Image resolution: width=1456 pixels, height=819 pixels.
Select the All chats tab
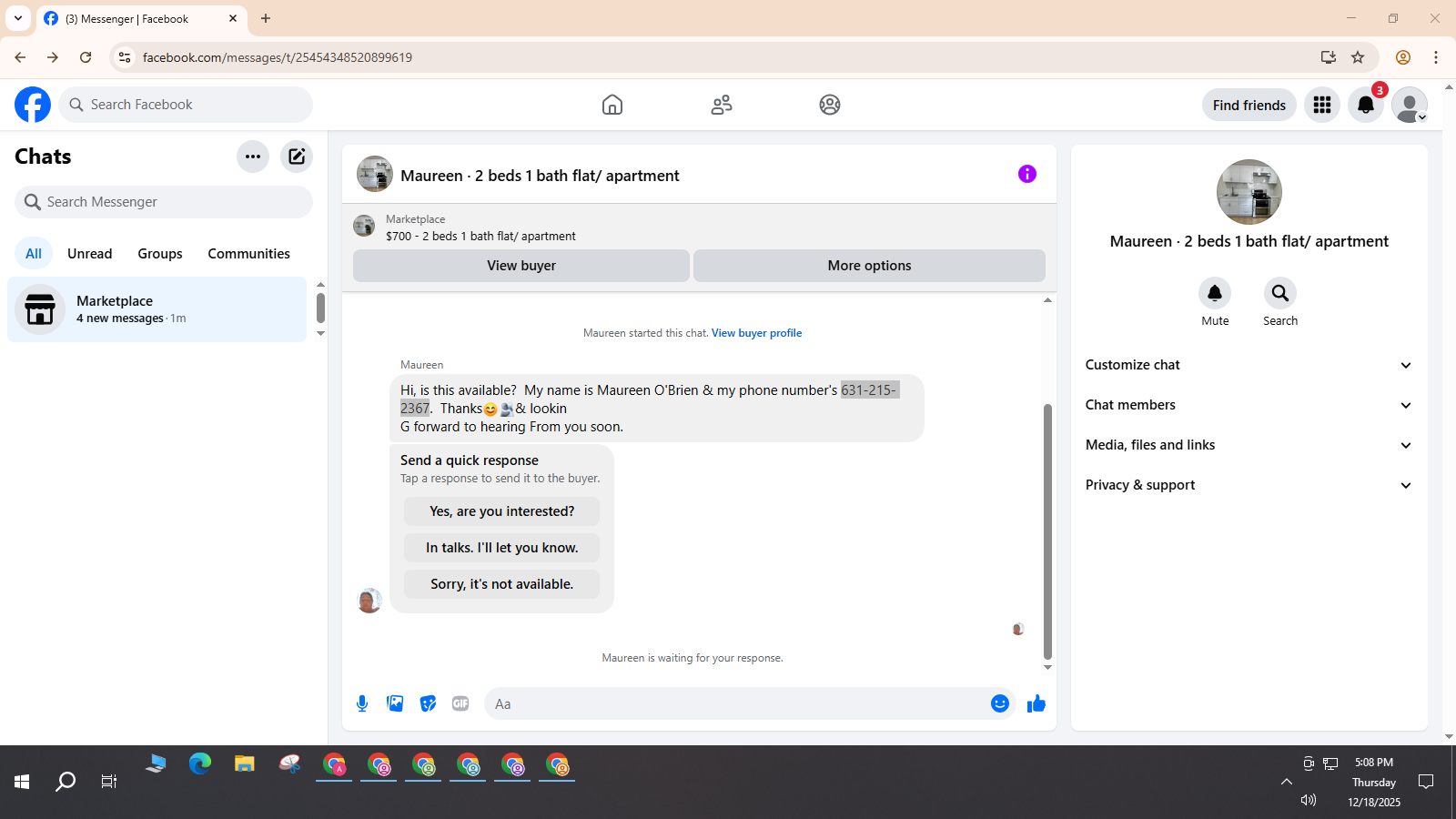[x=34, y=254]
